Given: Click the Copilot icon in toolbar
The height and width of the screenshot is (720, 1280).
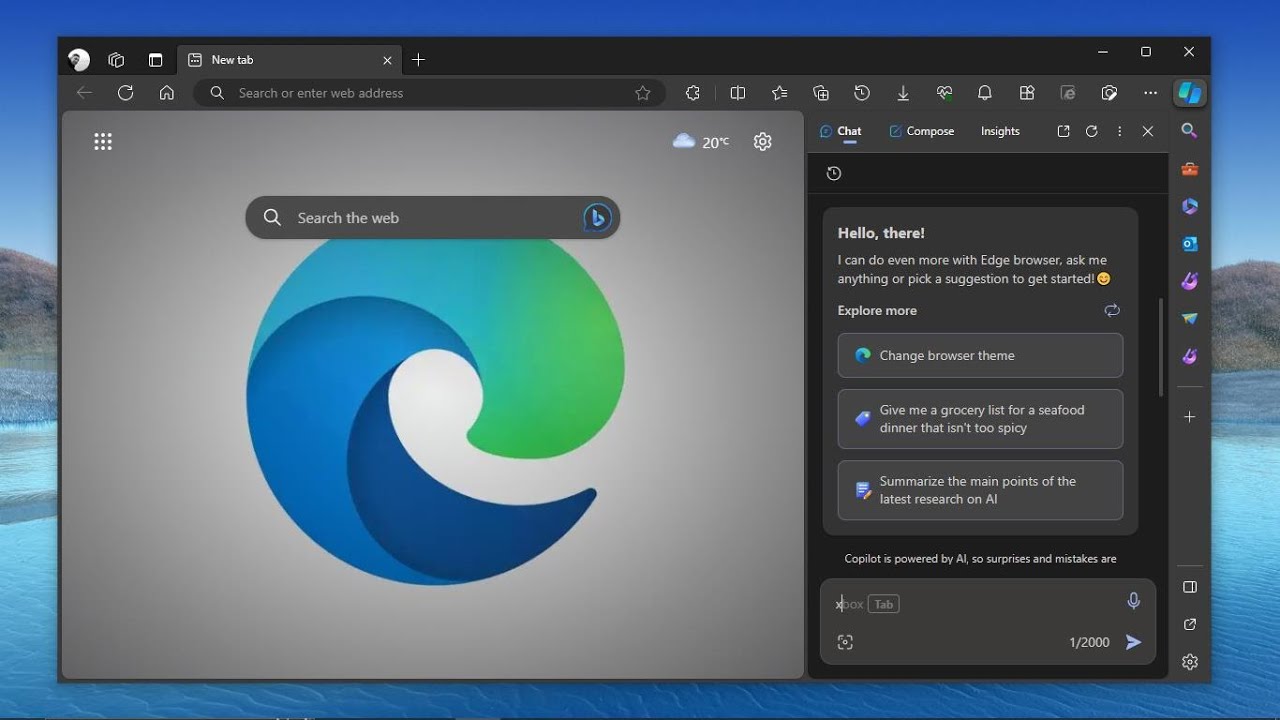Looking at the screenshot, I should coord(1189,93).
